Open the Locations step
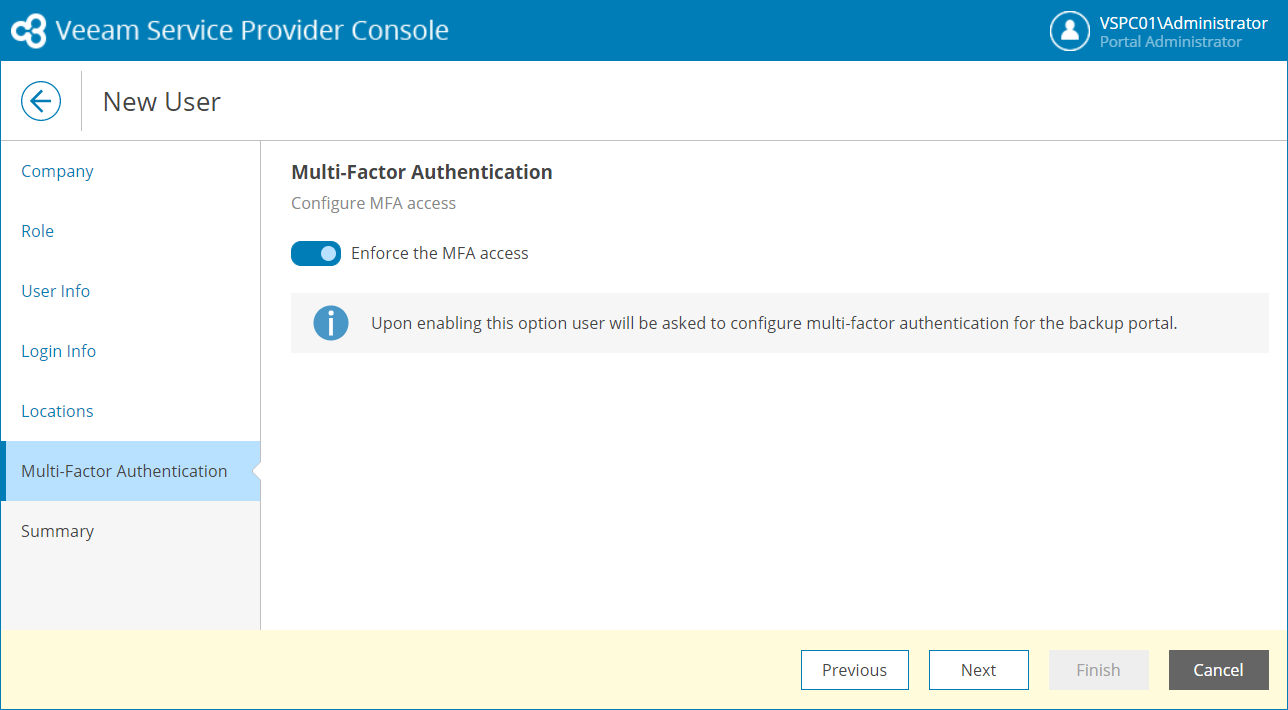The image size is (1288, 710). (x=57, y=411)
